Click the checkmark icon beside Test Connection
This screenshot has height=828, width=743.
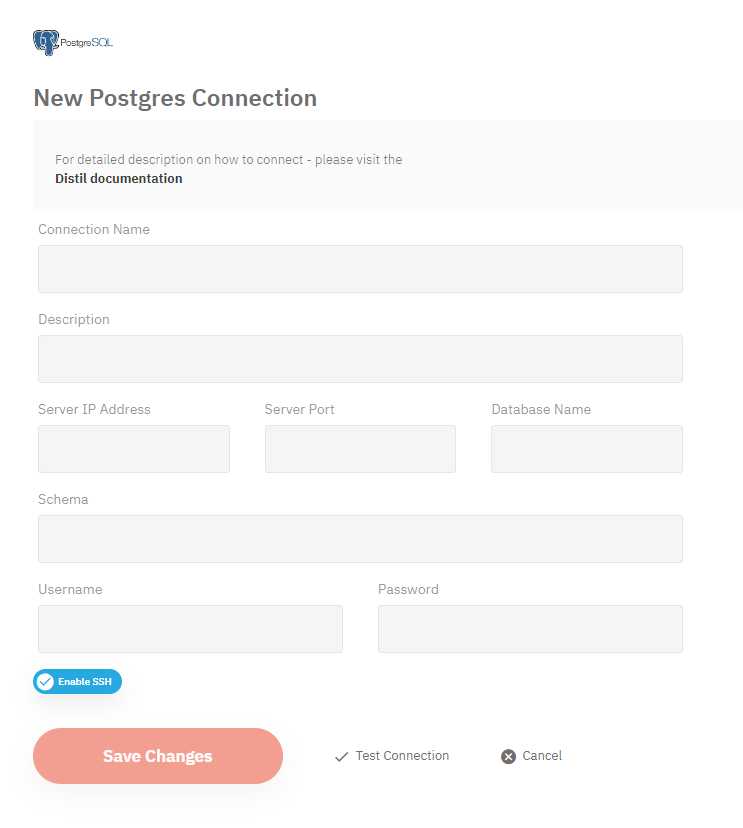pos(341,757)
